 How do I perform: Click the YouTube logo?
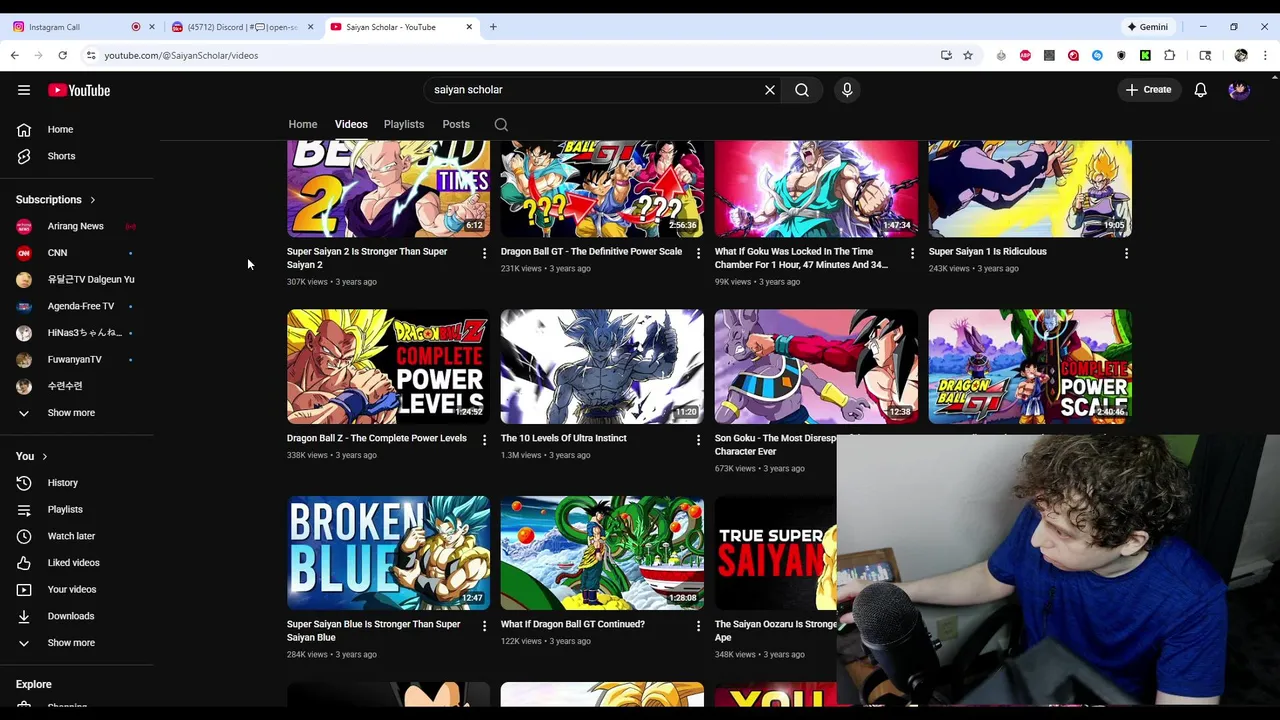79,90
